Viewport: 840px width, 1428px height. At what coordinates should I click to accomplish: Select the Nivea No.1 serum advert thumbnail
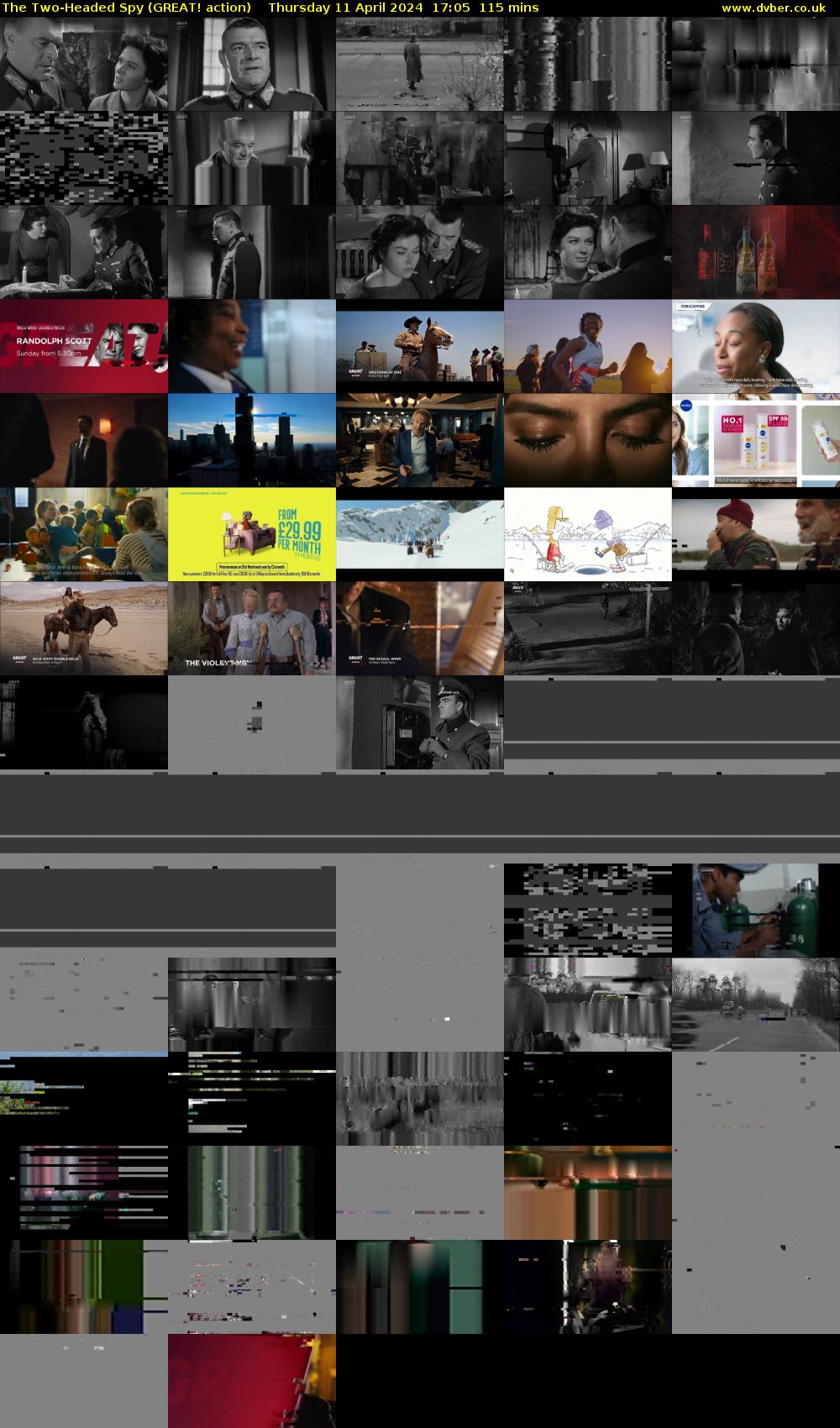[756, 440]
